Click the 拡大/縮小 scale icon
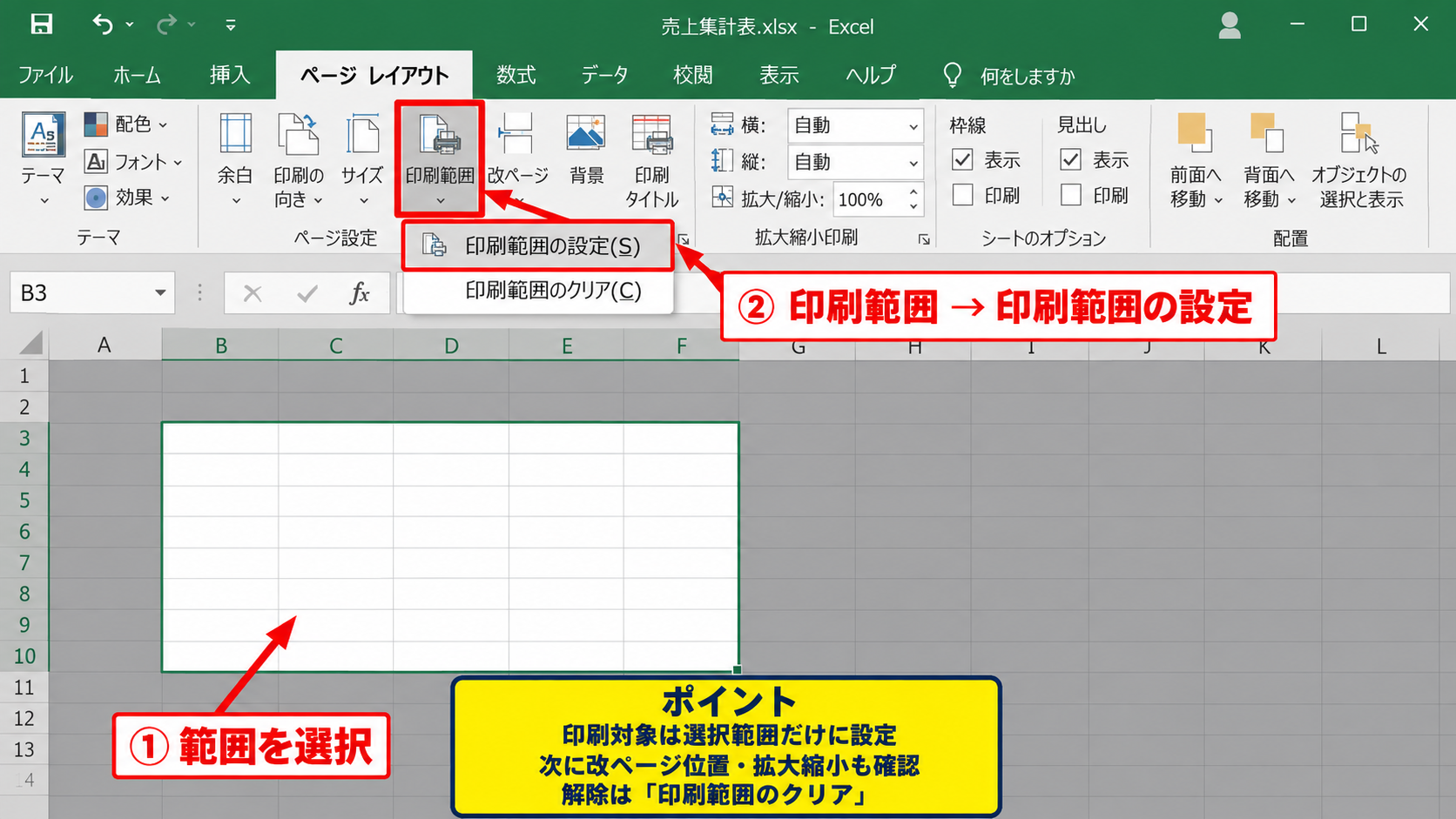Viewport: 1456px width, 819px height. point(722,198)
